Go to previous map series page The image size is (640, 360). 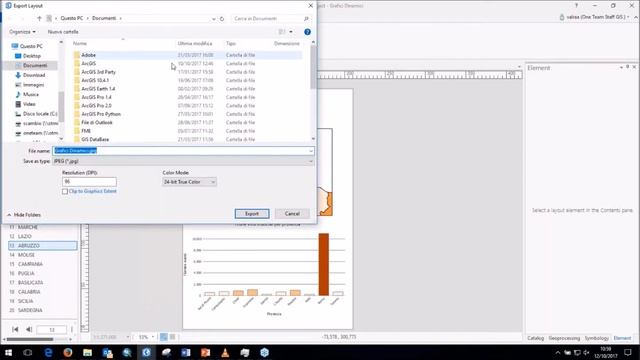click(29, 329)
